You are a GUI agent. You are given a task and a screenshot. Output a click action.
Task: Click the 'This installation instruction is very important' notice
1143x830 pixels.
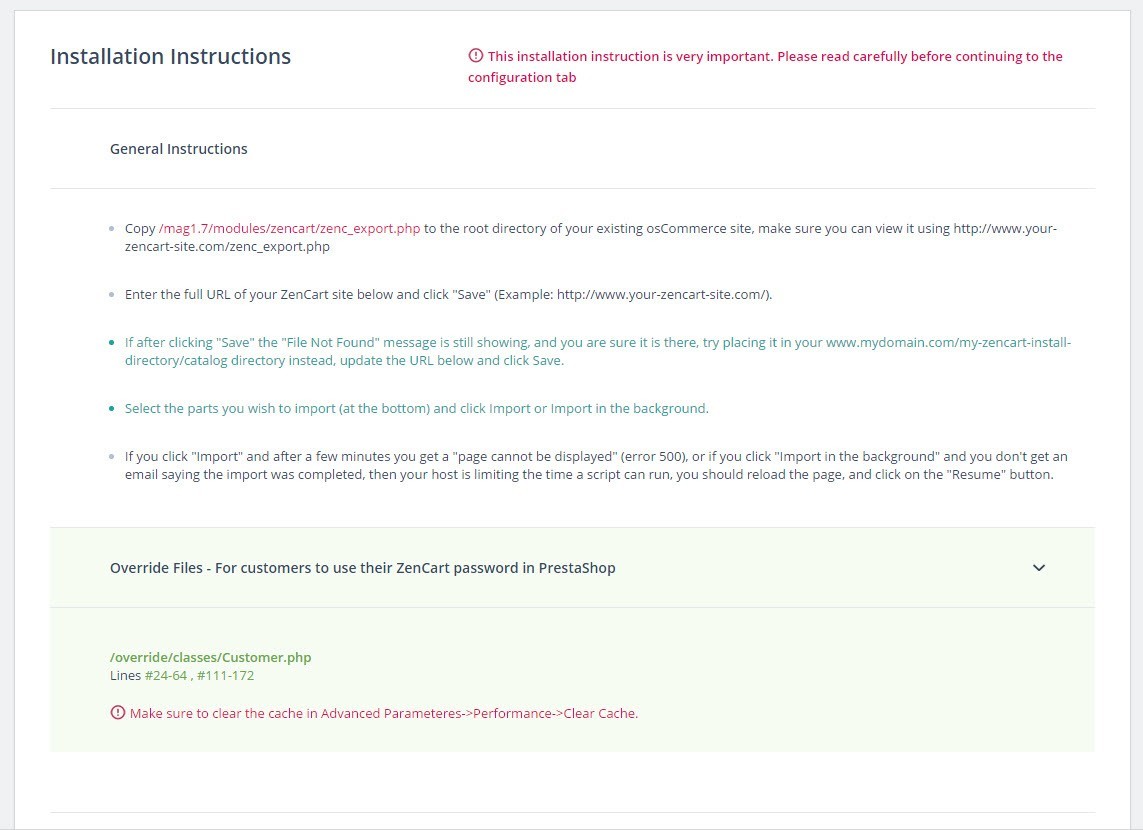(765, 66)
